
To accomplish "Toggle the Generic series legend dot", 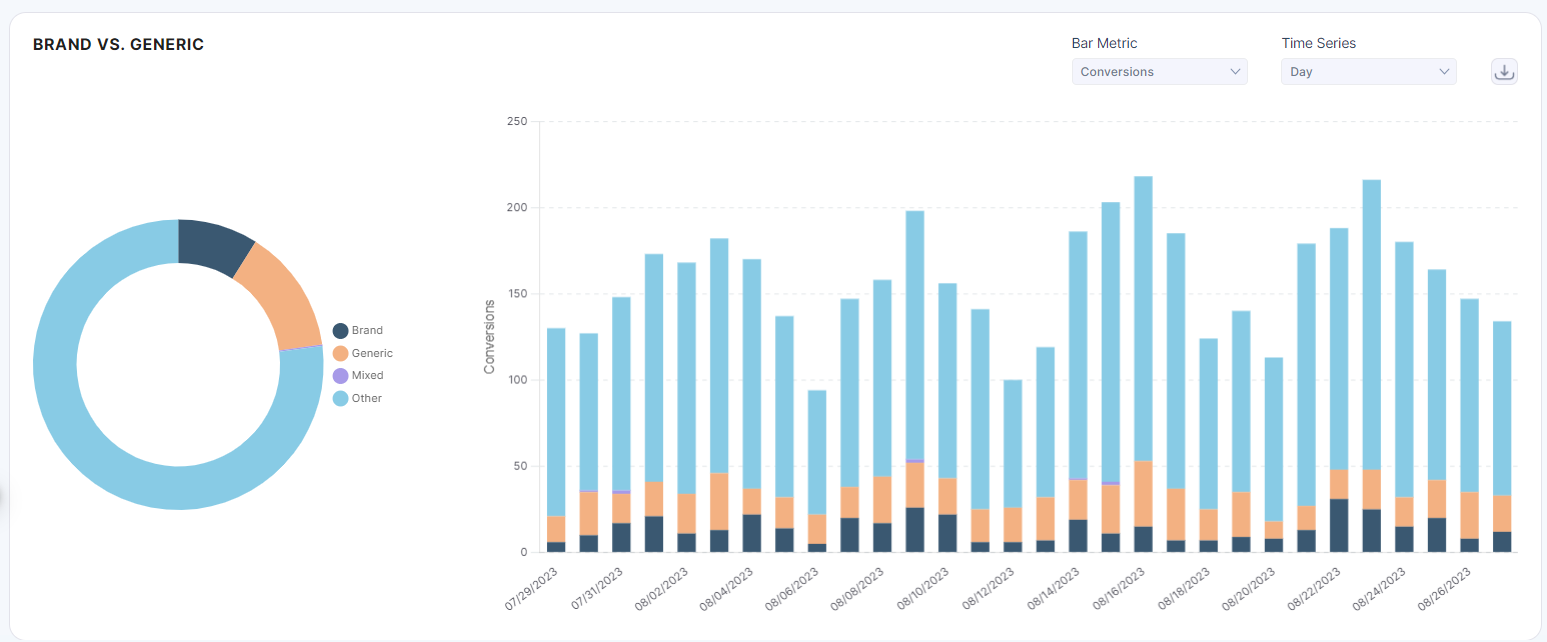I will coord(340,354).
